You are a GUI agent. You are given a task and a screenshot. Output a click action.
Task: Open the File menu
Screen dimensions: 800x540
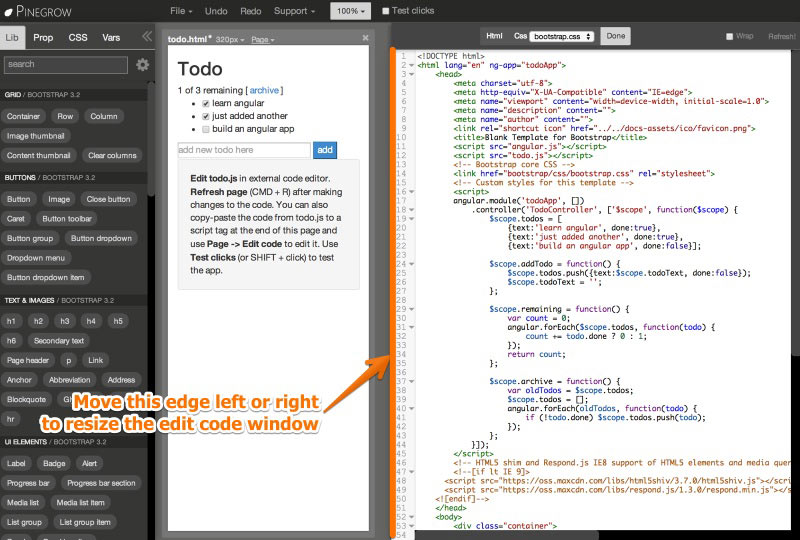point(181,11)
